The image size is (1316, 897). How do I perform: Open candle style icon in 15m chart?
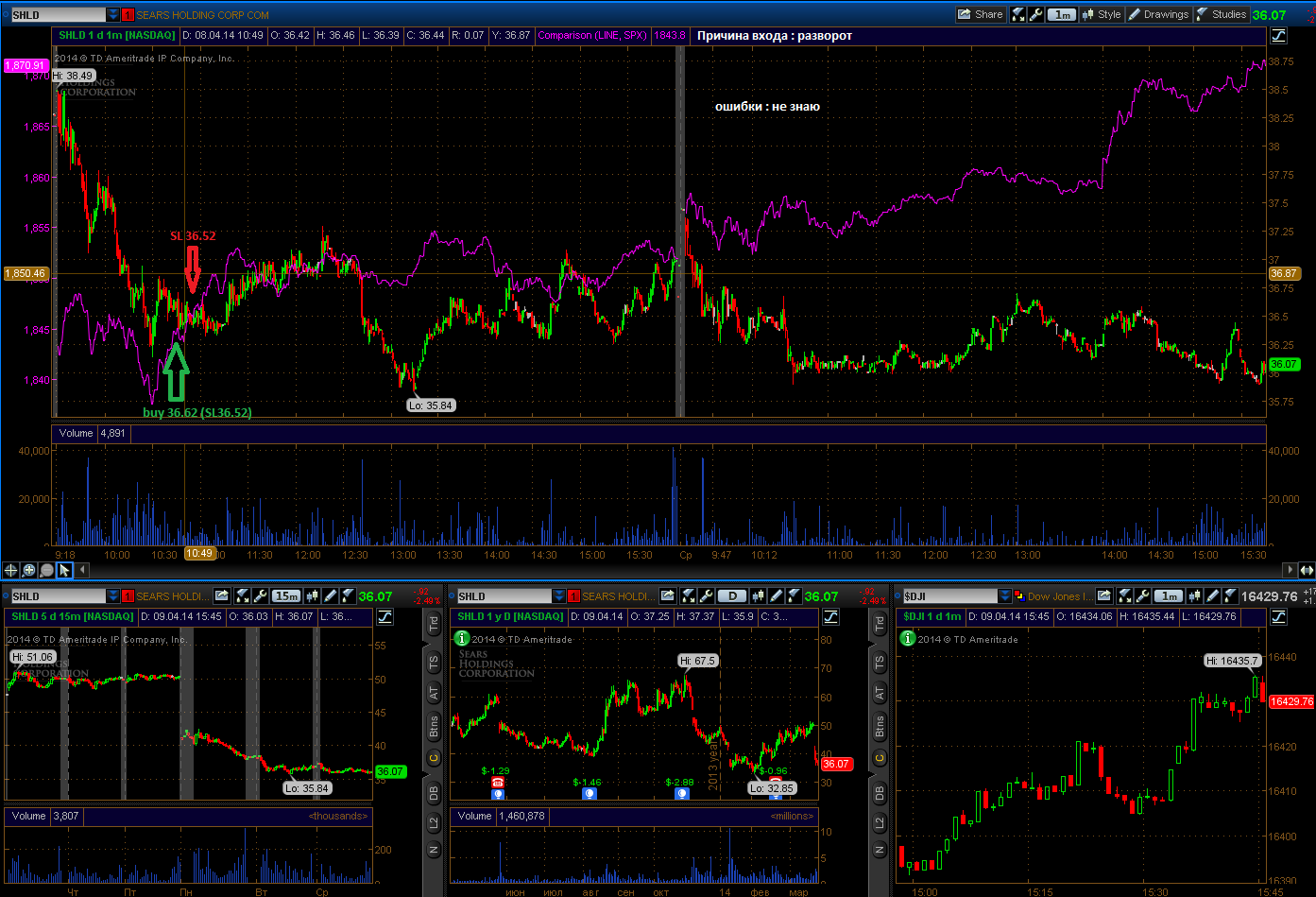pyautogui.click(x=312, y=596)
